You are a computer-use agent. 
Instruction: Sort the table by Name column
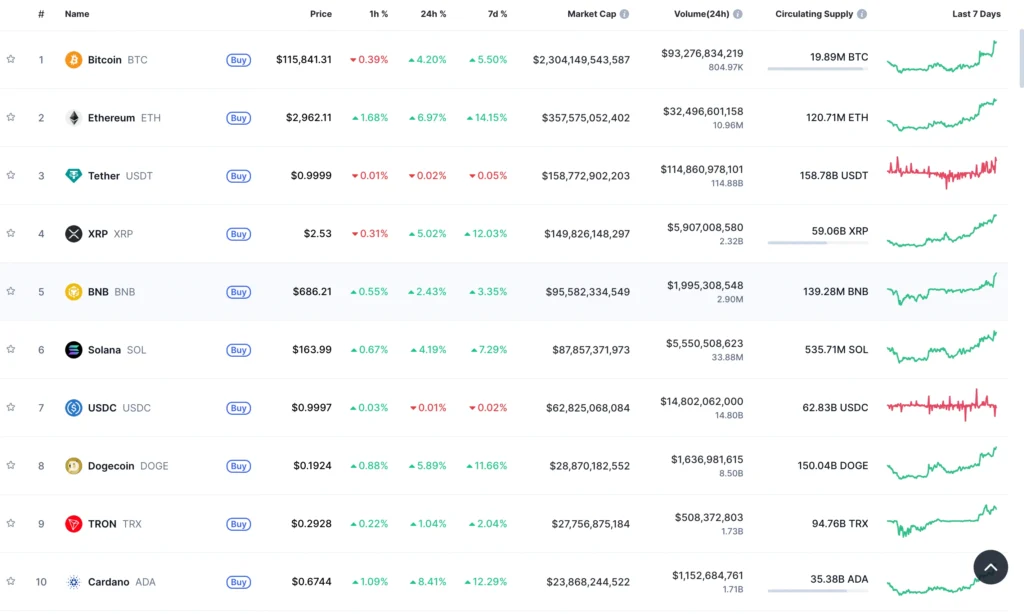[x=77, y=14]
